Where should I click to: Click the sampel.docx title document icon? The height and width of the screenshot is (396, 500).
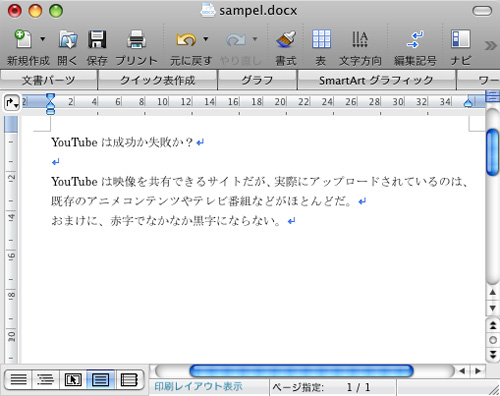(x=208, y=10)
